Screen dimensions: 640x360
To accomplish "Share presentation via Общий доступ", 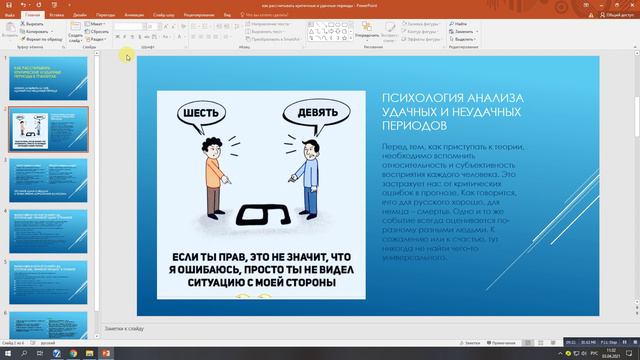I will tap(617, 15).
